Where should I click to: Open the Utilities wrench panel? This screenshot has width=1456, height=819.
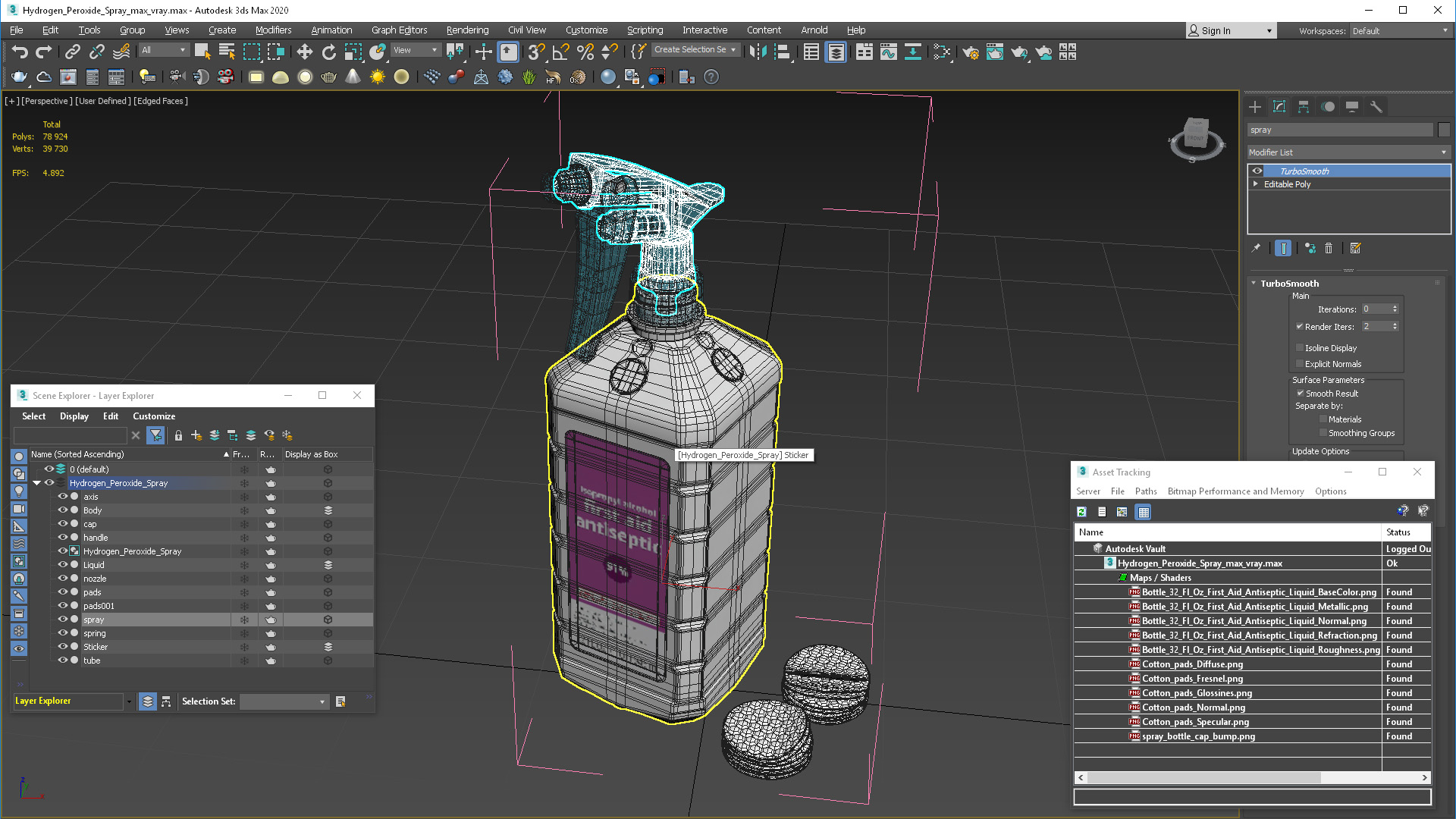(x=1376, y=107)
